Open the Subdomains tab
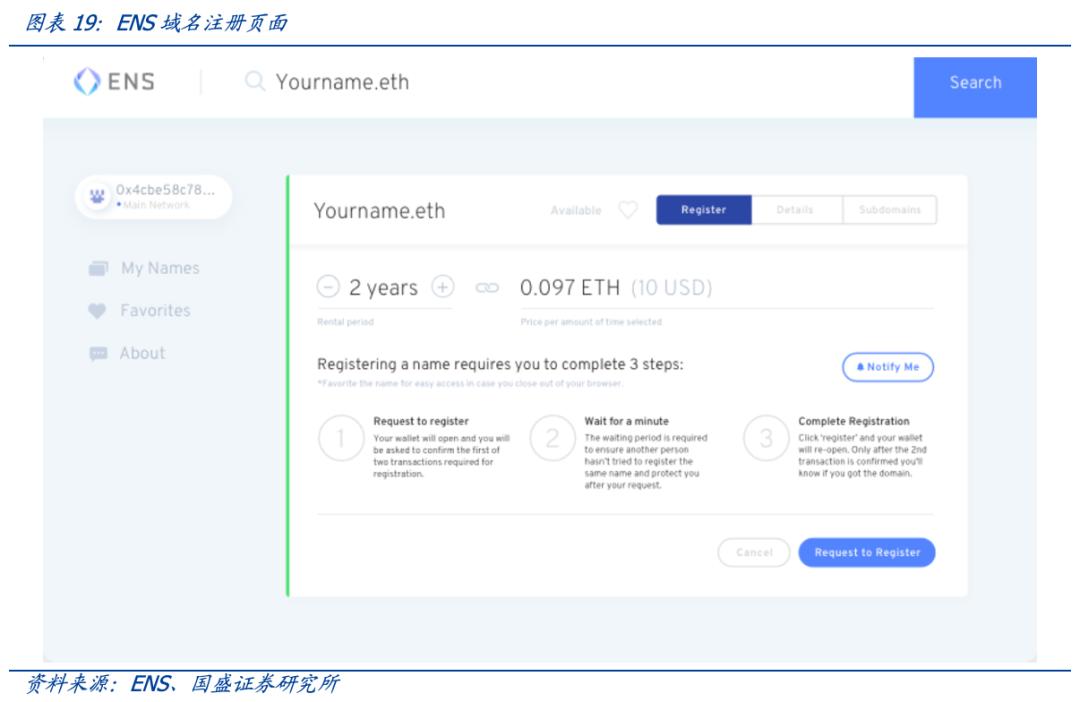The height and width of the screenshot is (702, 1080). pos(889,210)
